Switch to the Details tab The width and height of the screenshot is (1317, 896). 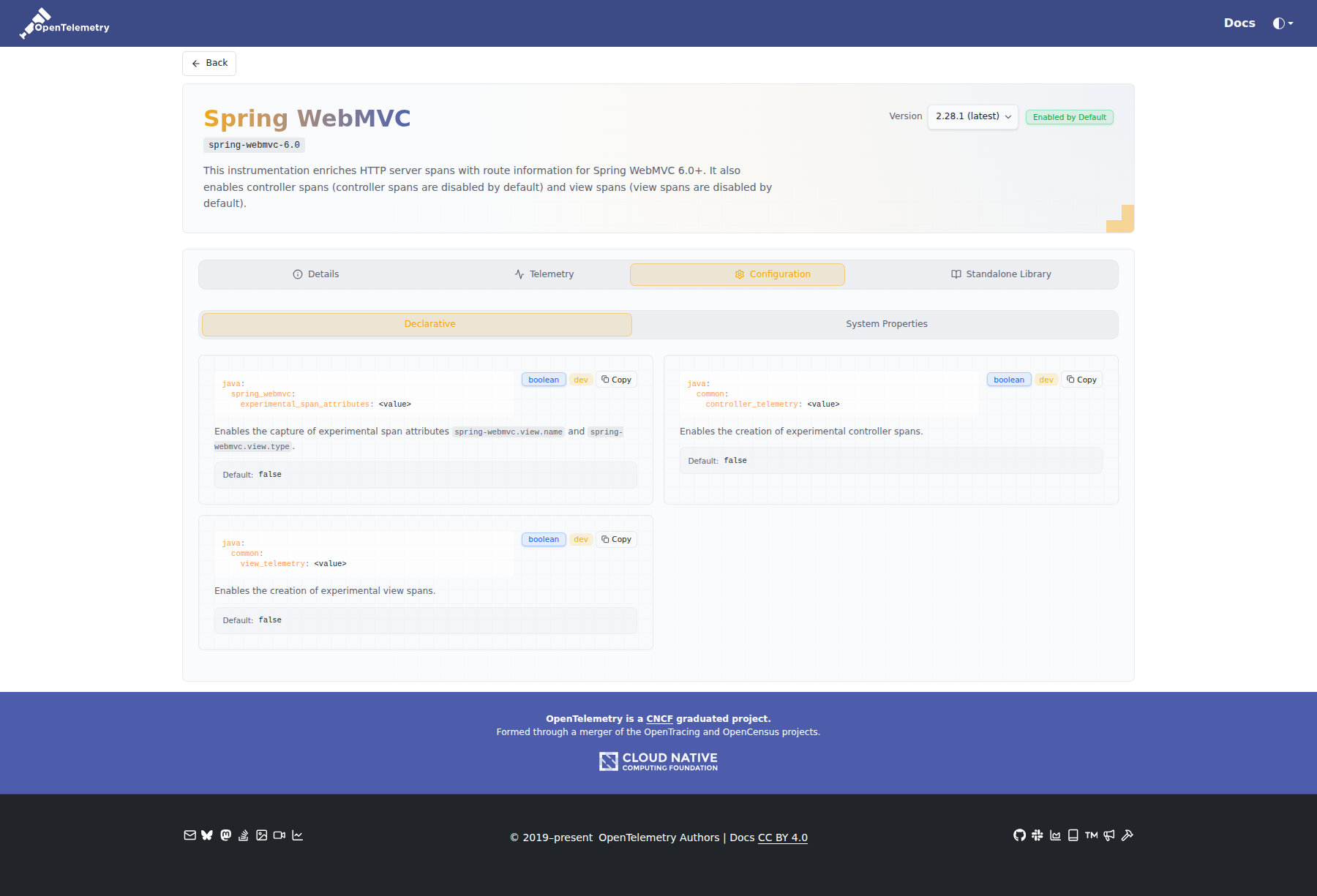(315, 274)
